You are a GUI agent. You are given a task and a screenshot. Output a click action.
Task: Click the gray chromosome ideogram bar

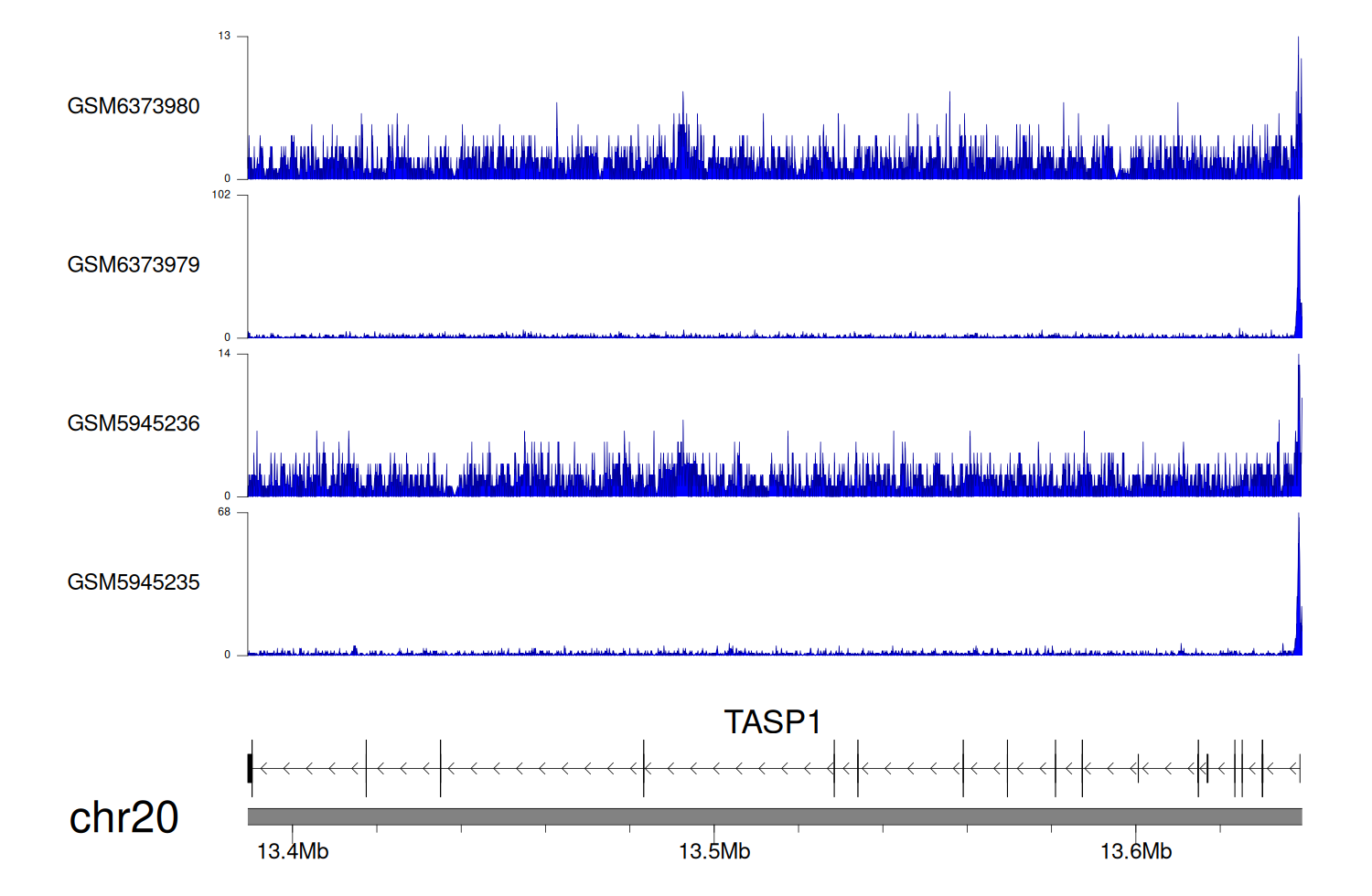tap(774, 816)
